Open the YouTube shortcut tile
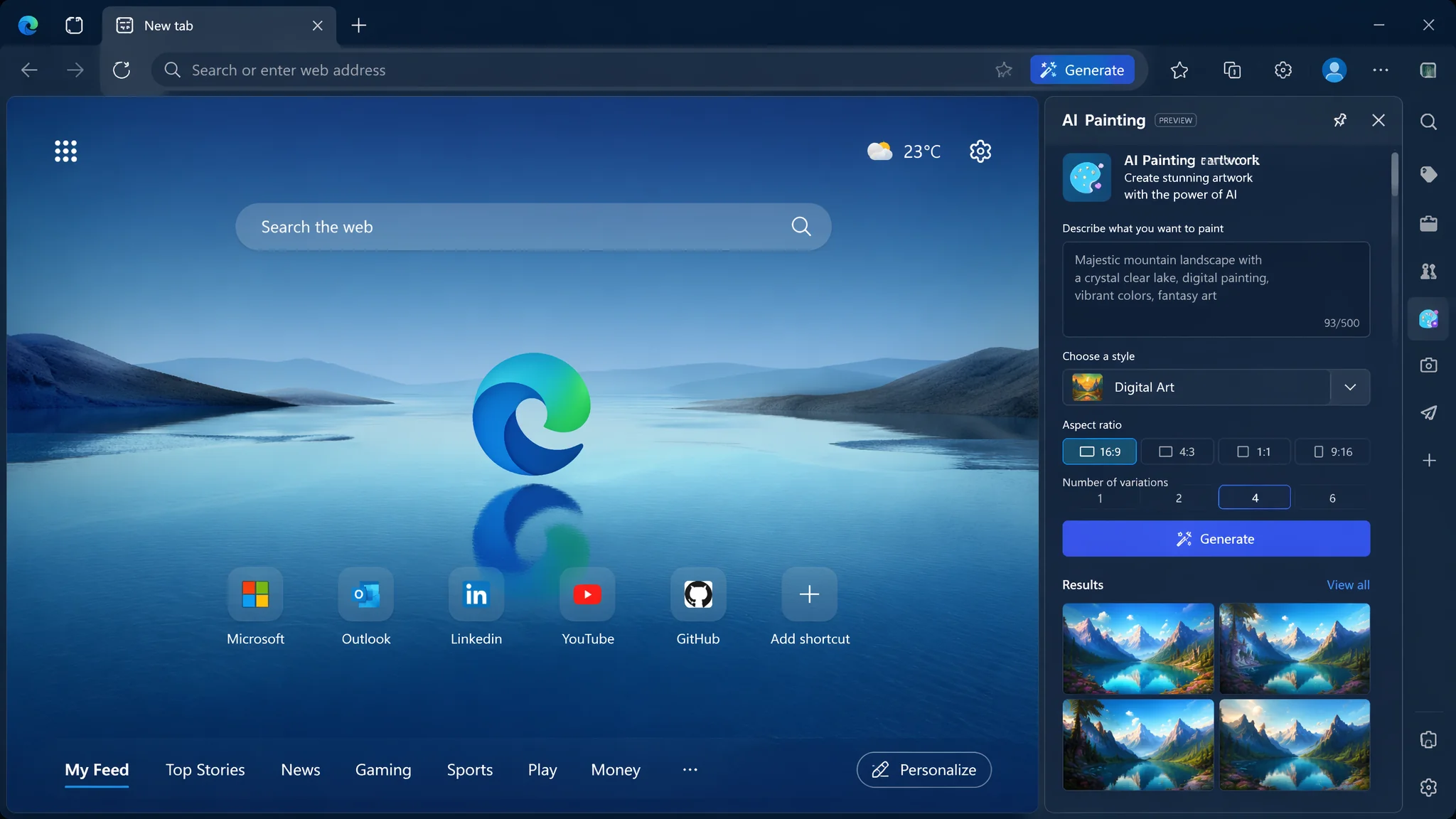 (x=587, y=594)
